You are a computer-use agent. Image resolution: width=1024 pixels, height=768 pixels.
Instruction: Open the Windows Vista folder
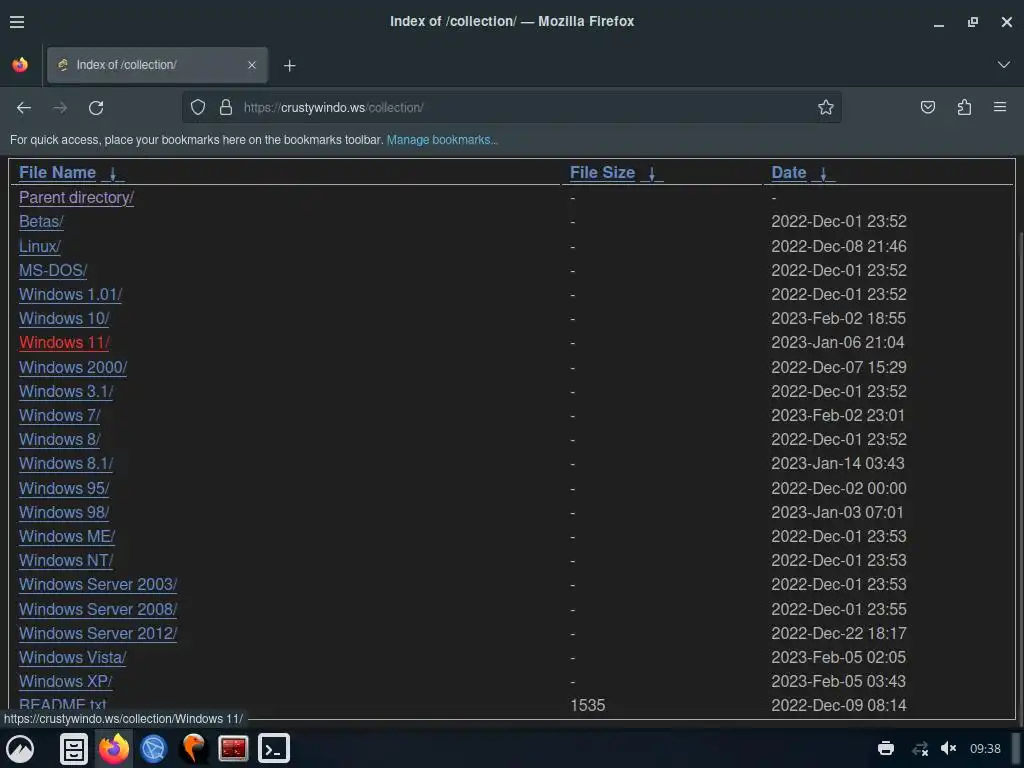pyautogui.click(x=72, y=658)
